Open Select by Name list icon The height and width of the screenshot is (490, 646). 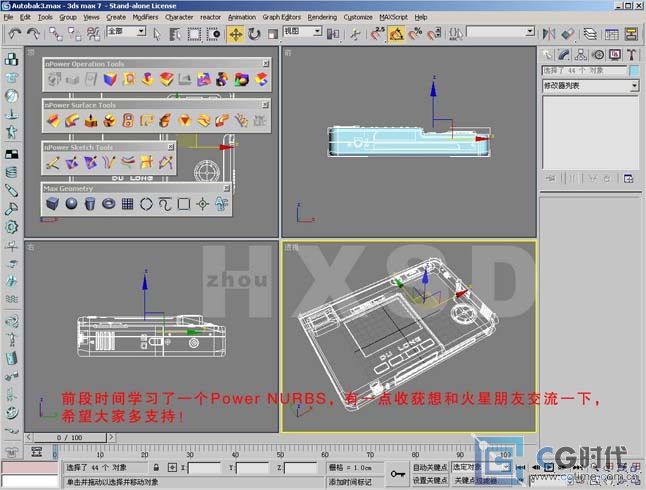(175, 34)
